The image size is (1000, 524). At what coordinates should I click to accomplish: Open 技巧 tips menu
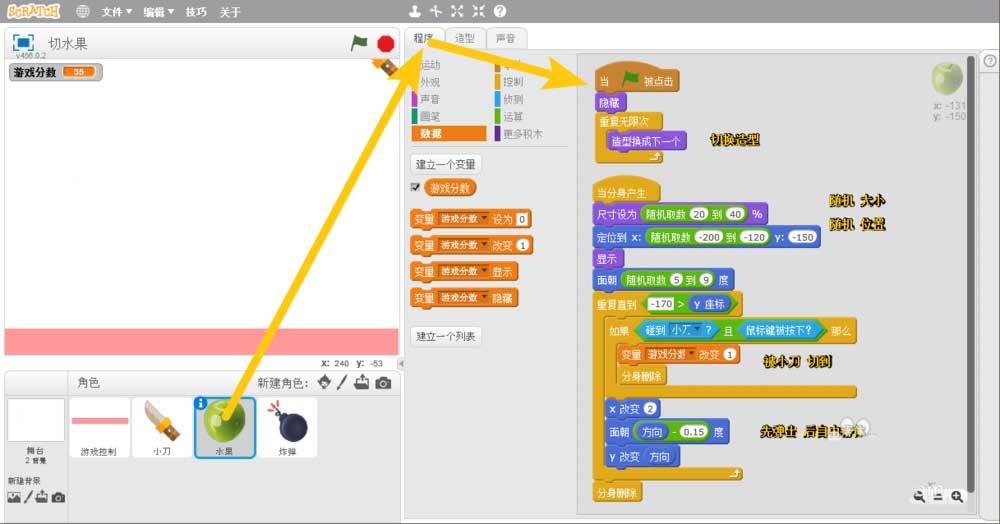(x=196, y=11)
